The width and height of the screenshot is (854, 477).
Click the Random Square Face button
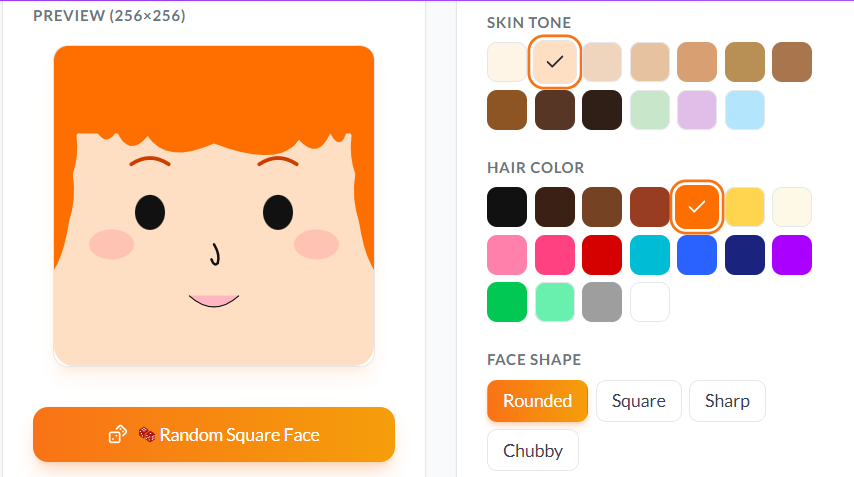(214, 435)
